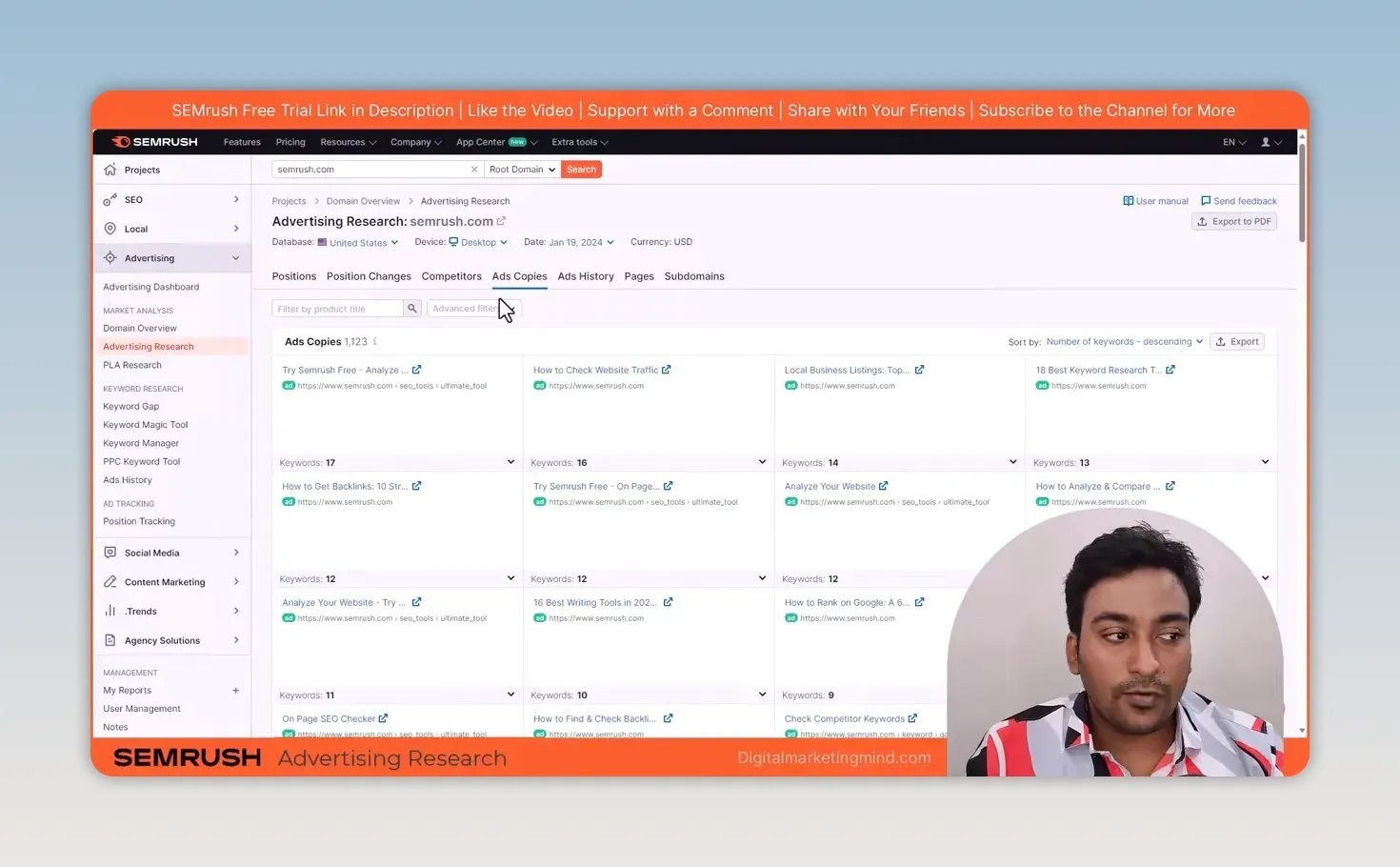This screenshot has height=867, width=1400.
Task: Expand the Keywords: 13 ad card chevron
Action: point(1265,462)
